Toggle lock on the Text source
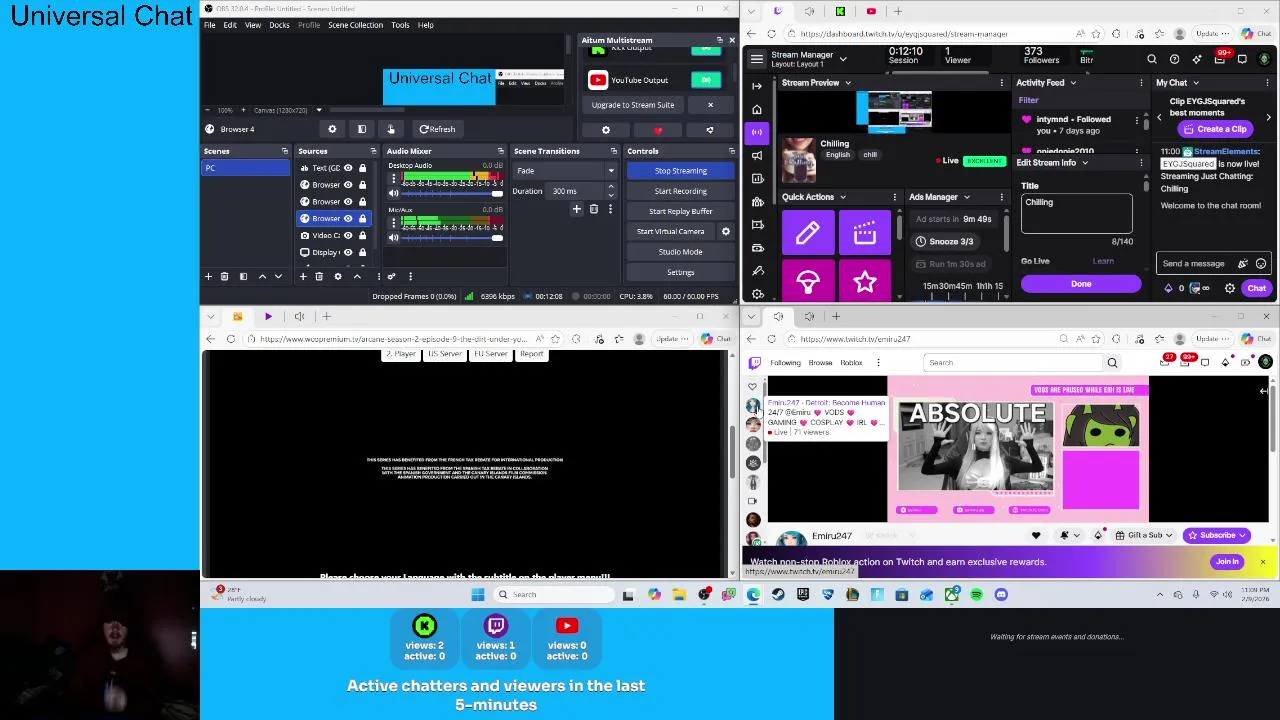Viewport: 1280px width, 720px height. (362, 168)
